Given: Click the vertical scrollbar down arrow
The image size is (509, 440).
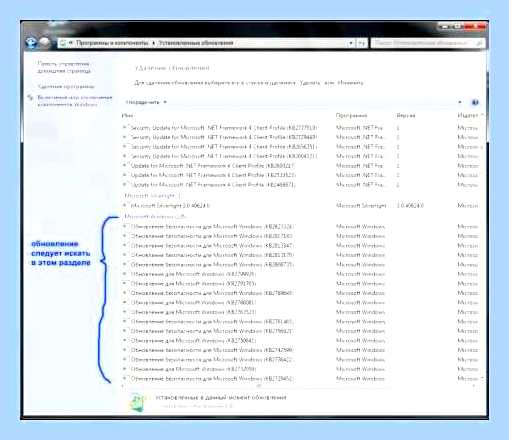Looking at the screenshot, I should tap(482, 378).
